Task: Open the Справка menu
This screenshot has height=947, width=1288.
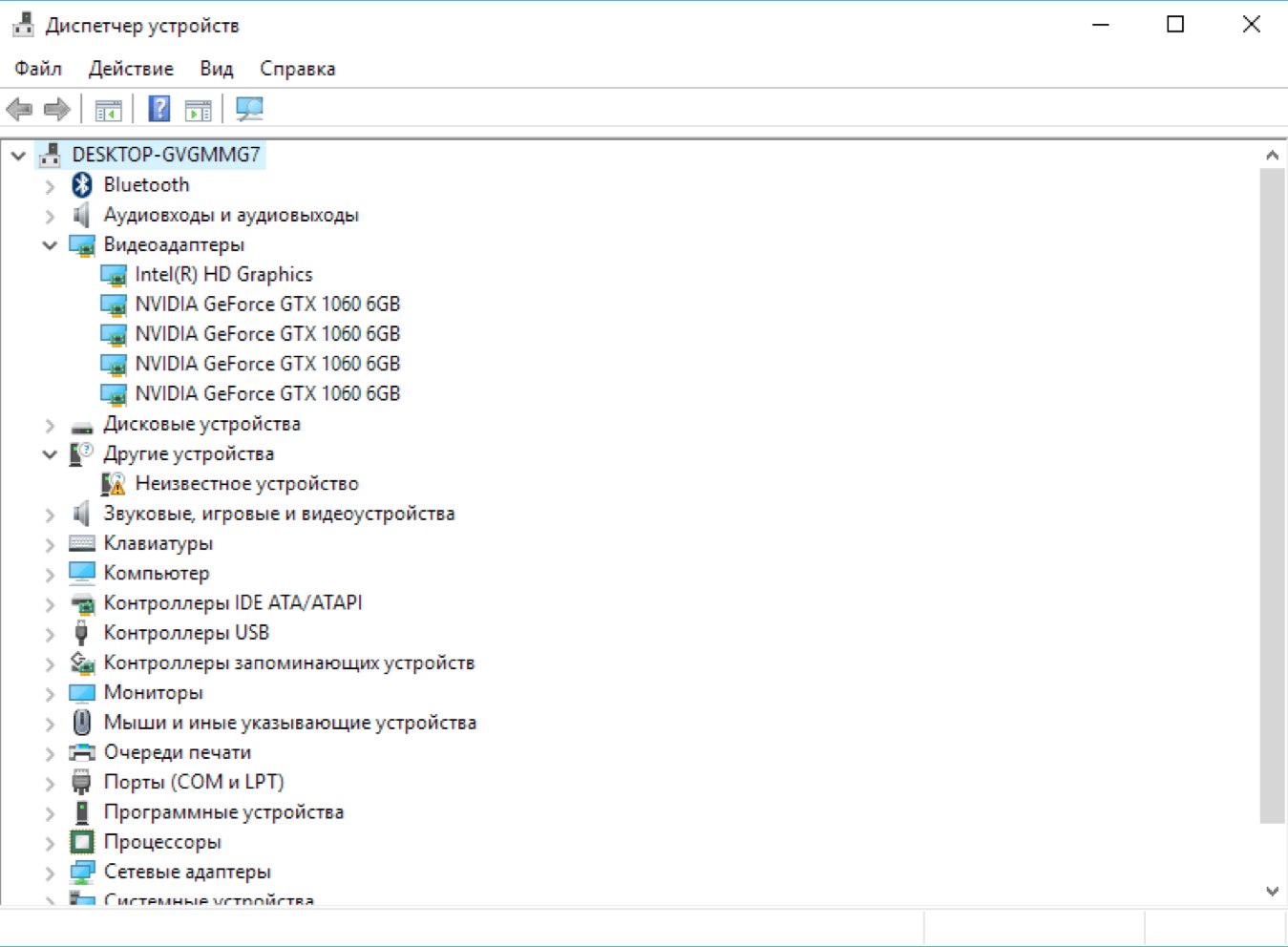Action: (x=298, y=69)
